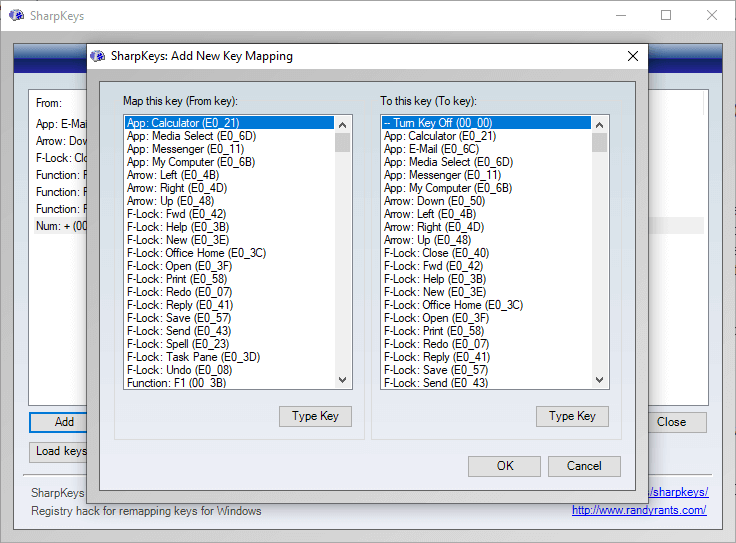Select F-Lock: New in From list
The height and width of the screenshot is (543, 736).
coord(230,240)
